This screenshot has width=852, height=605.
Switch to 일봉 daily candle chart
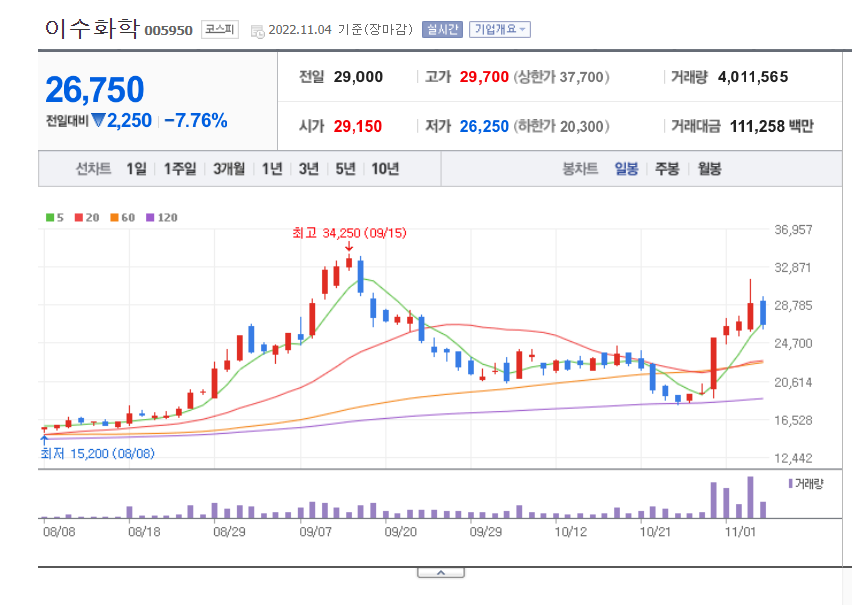(x=627, y=169)
